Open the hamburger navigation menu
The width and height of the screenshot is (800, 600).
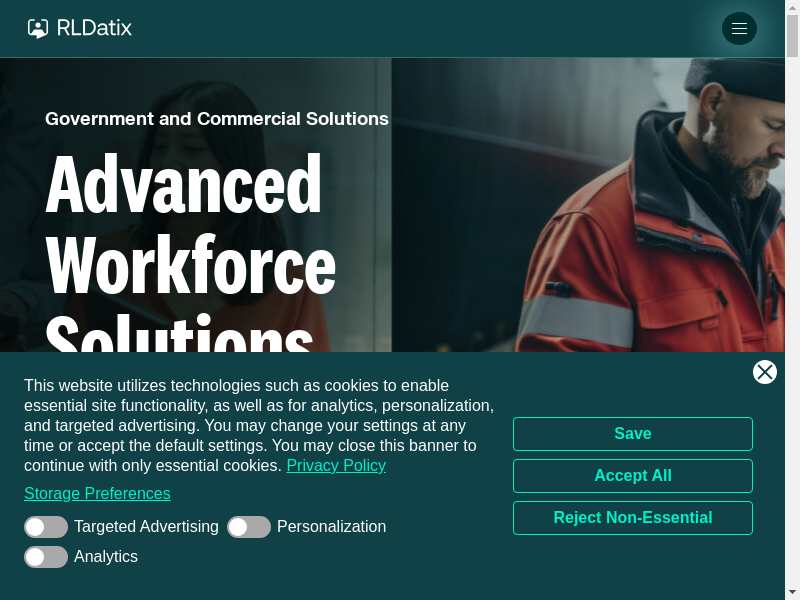pyautogui.click(x=739, y=28)
